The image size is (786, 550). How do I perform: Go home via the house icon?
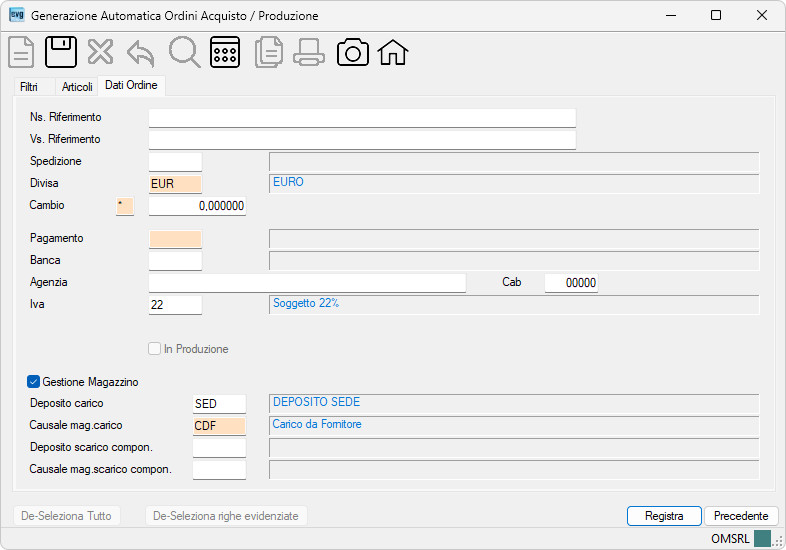click(393, 52)
